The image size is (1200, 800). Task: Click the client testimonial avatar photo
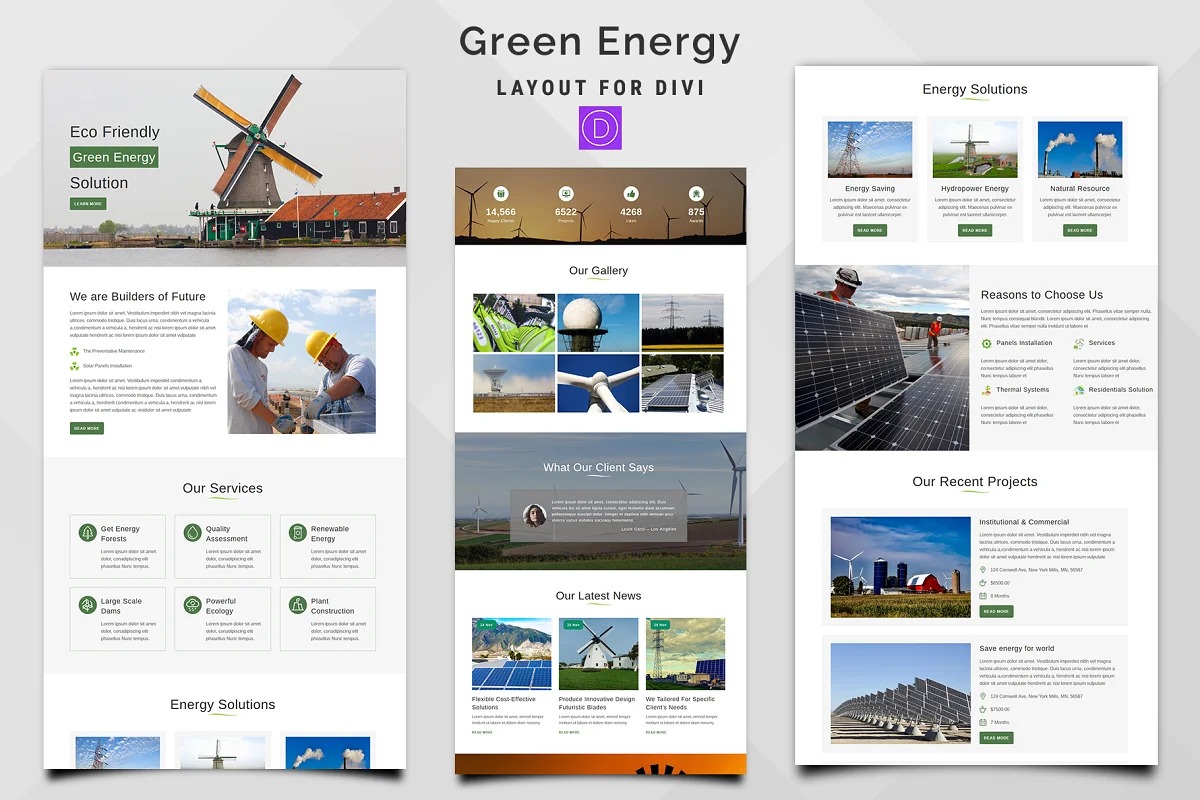[x=534, y=515]
